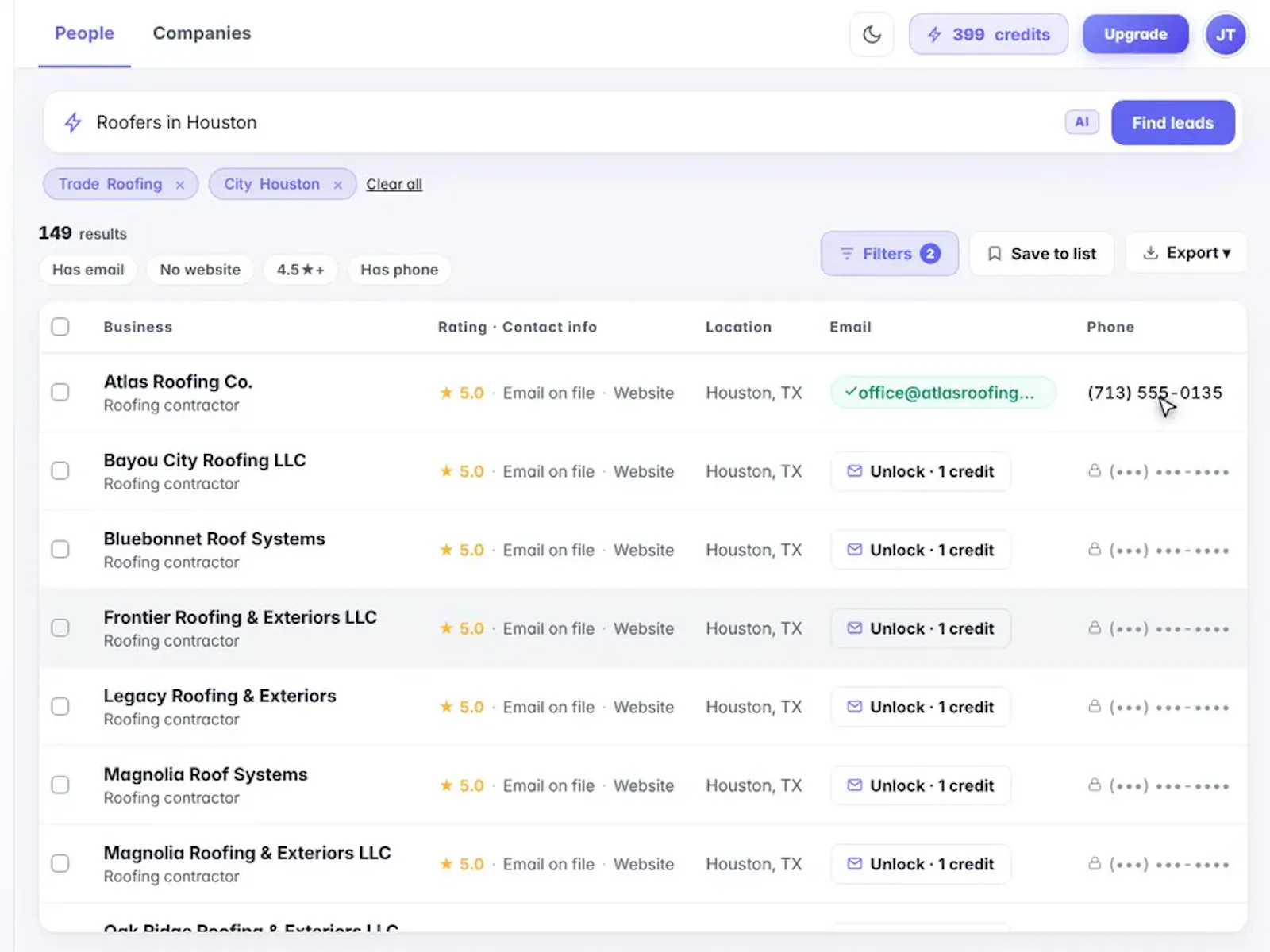Click the Find leads button
The height and width of the screenshot is (952, 1270).
point(1172,122)
